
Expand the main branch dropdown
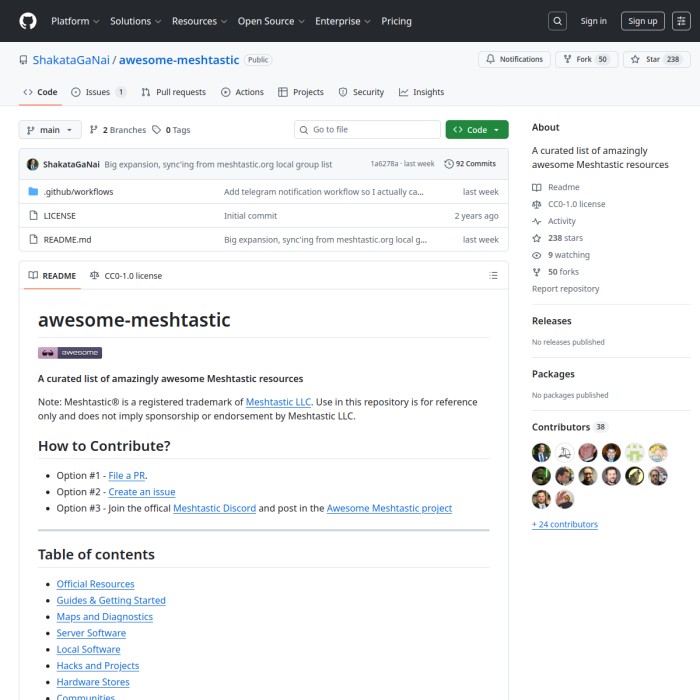[x=50, y=130]
